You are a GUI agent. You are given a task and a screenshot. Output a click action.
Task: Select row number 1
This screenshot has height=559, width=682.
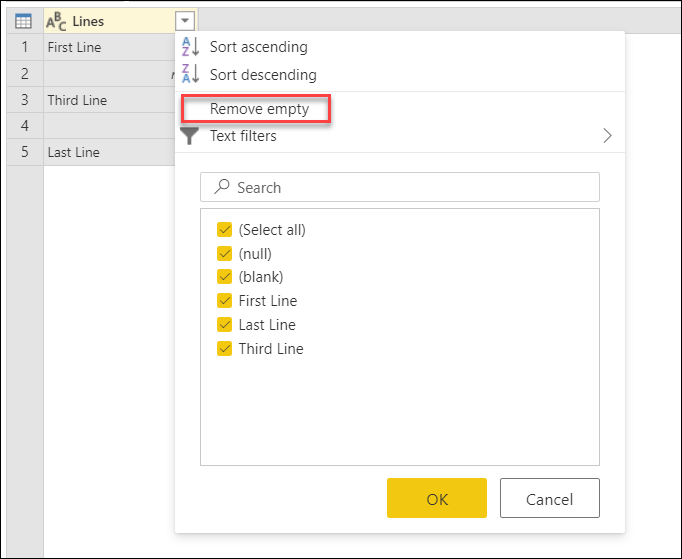coord(25,47)
